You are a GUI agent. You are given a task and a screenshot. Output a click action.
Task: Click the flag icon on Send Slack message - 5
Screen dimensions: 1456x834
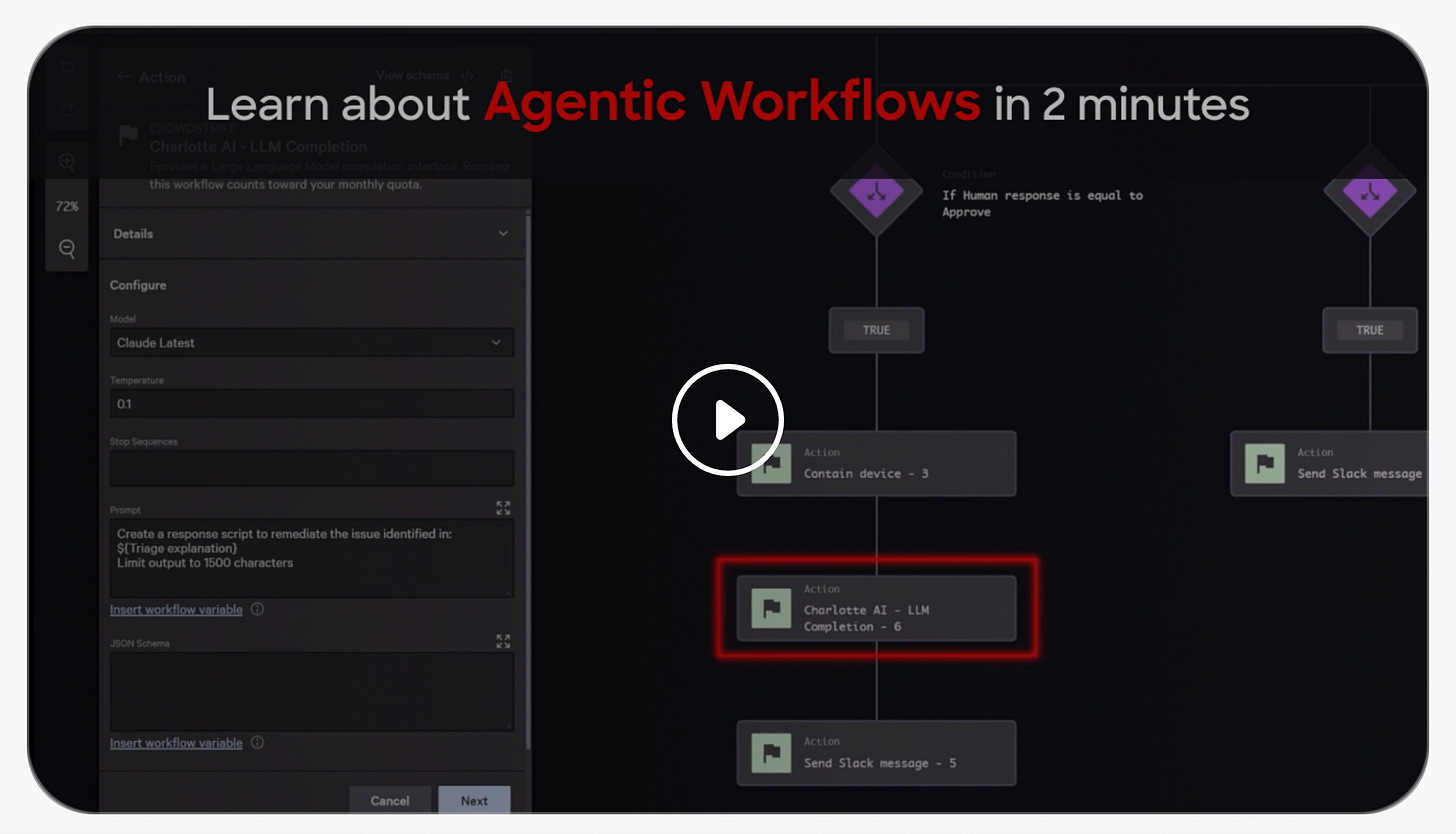(x=771, y=753)
